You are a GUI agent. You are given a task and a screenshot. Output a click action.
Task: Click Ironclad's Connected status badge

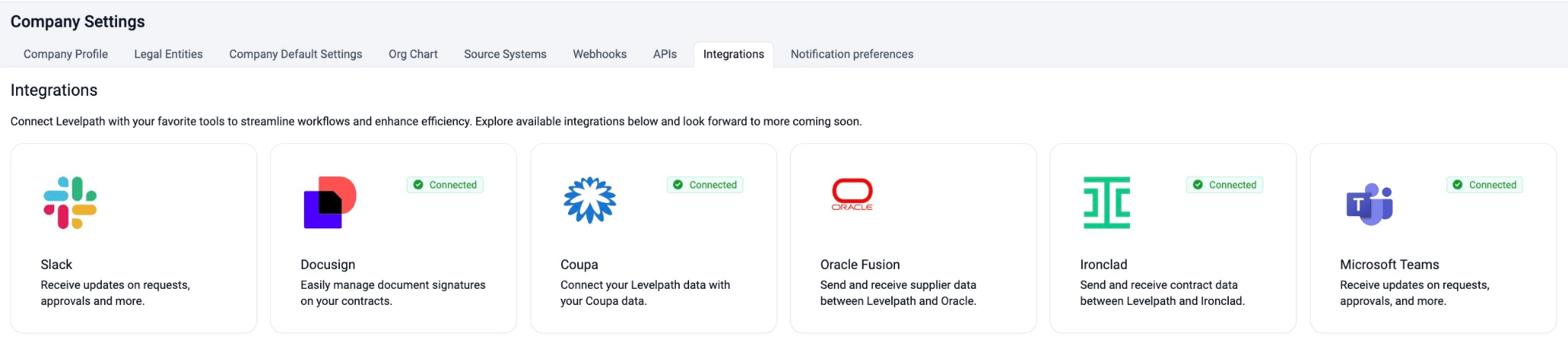(x=1224, y=185)
